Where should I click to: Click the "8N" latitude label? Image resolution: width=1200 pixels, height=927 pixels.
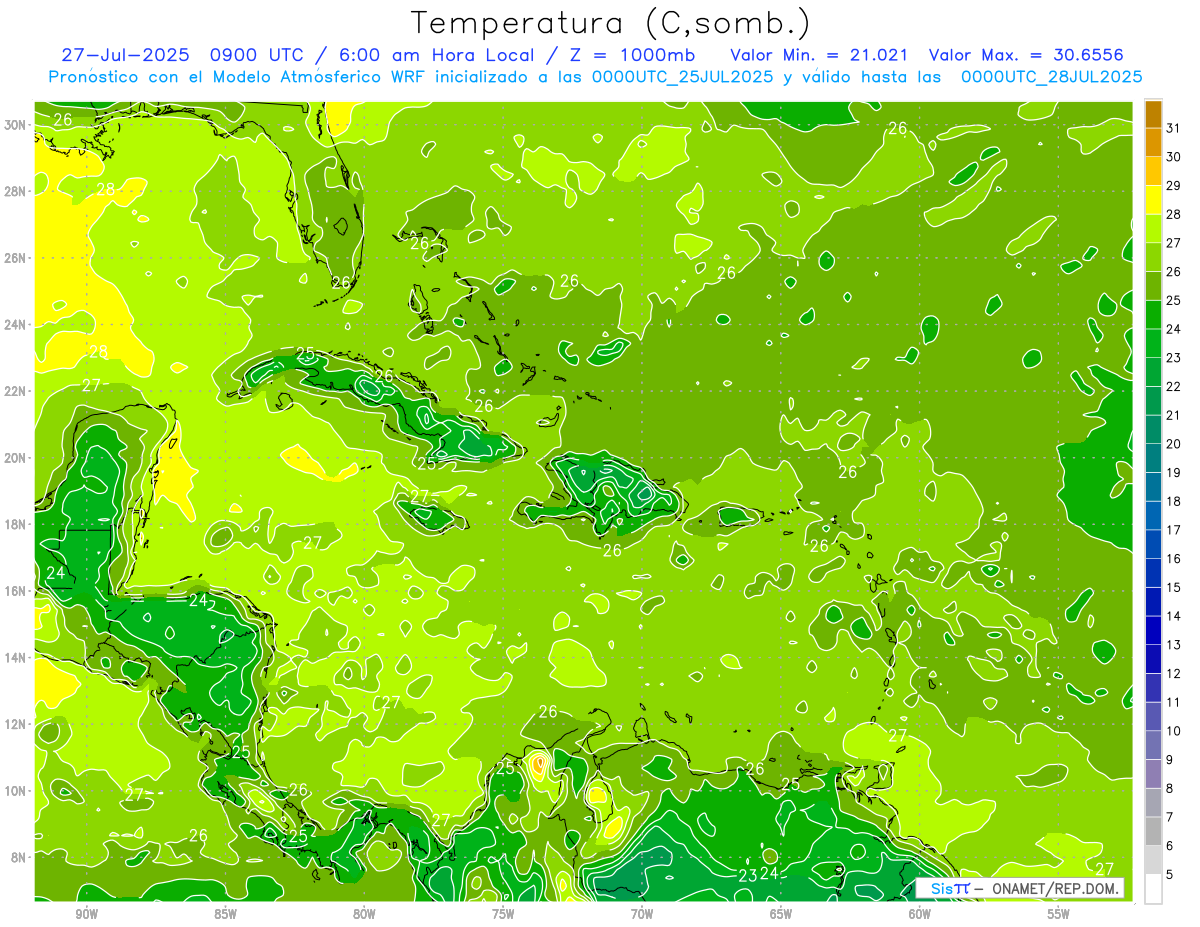point(19,858)
